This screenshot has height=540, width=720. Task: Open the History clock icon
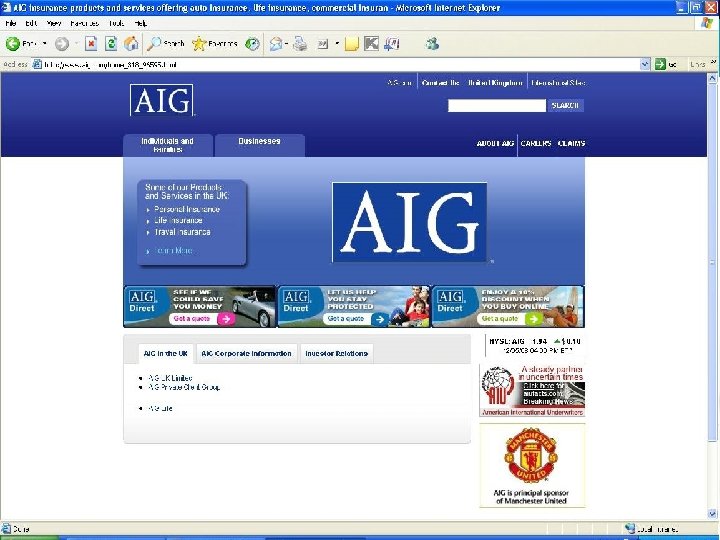pyautogui.click(x=252, y=44)
